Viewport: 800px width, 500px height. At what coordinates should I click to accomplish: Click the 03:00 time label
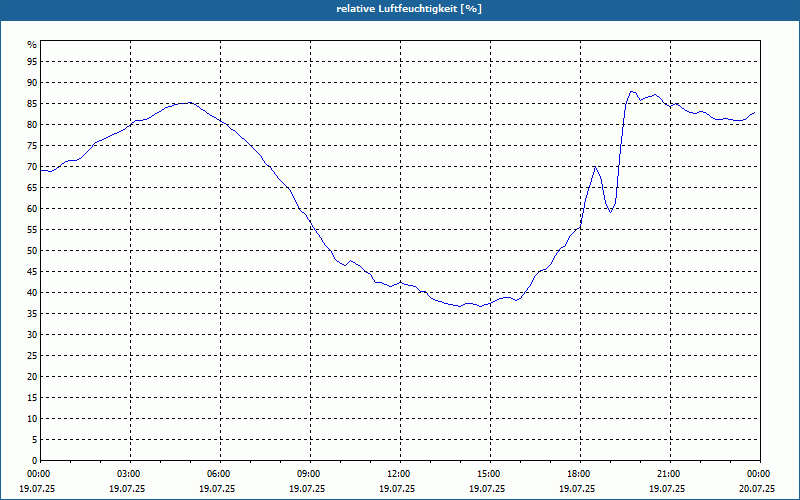[131, 474]
